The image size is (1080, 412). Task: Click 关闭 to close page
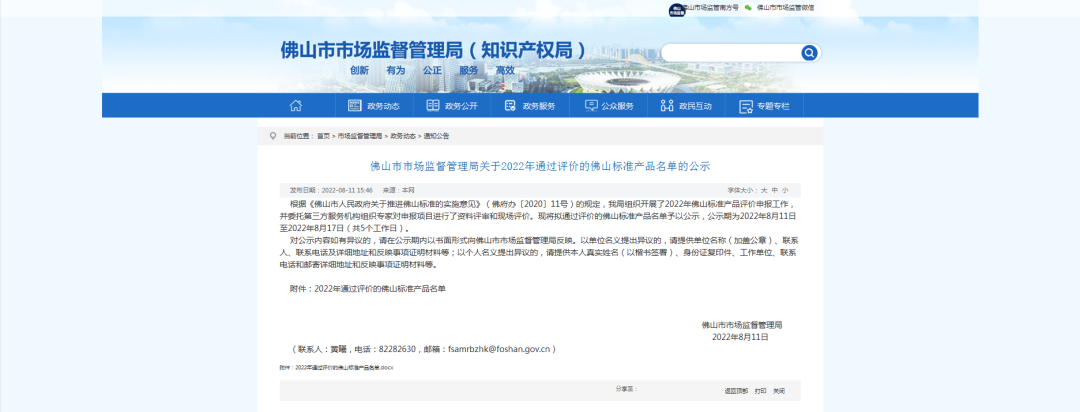pyautogui.click(x=778, y=391)
